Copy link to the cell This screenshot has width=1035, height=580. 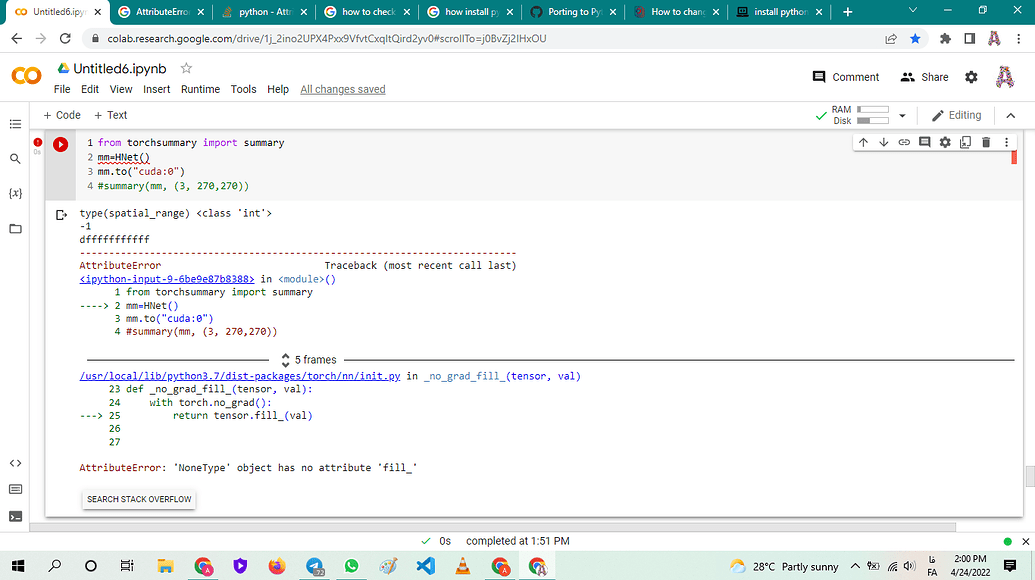click(903, 142)
